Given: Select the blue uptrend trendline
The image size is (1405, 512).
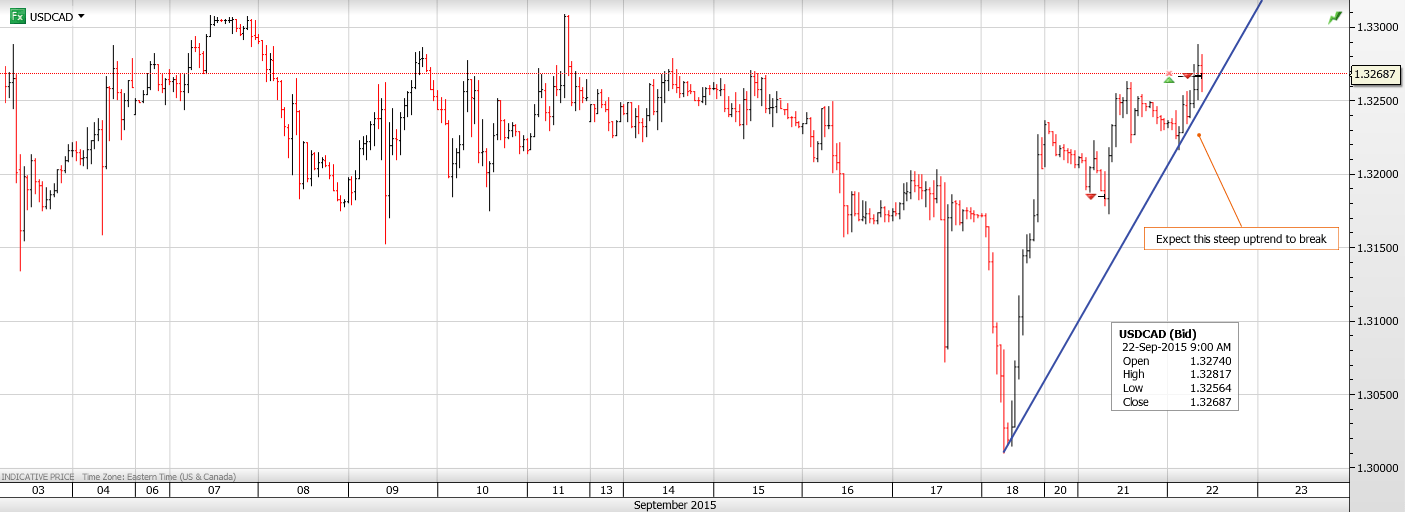Looking at the screenshot, I should [x=1100, y=300].
